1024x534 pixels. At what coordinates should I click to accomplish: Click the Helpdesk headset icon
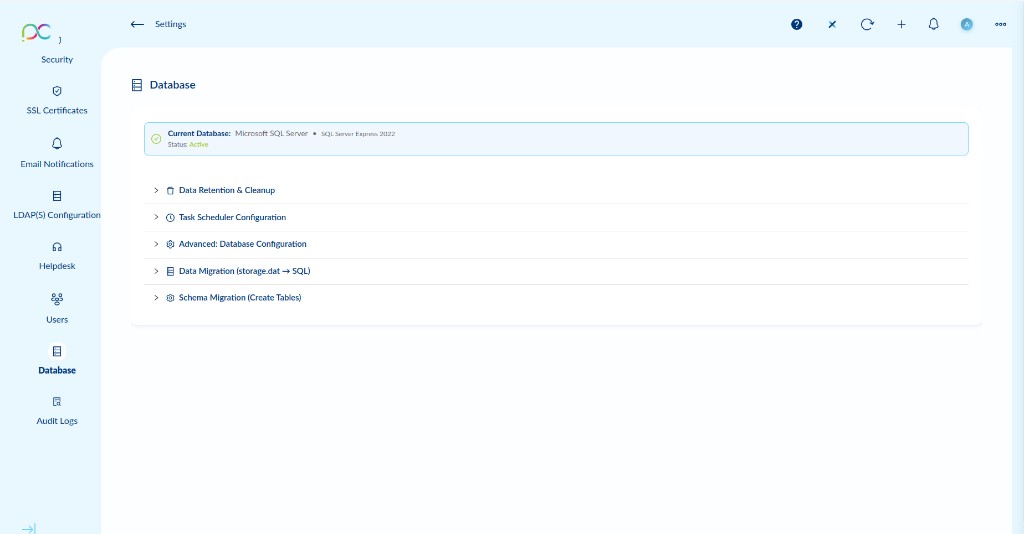point(57,247)
